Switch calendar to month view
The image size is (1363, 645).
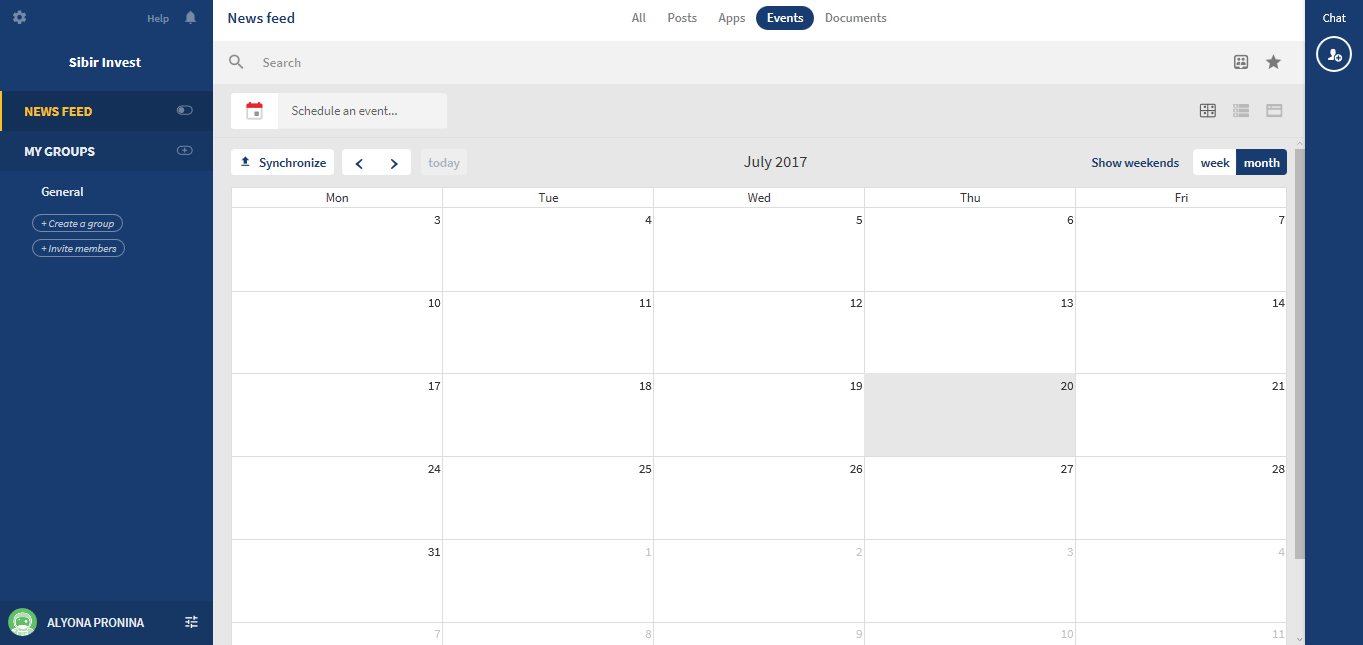pos(1262,163)
